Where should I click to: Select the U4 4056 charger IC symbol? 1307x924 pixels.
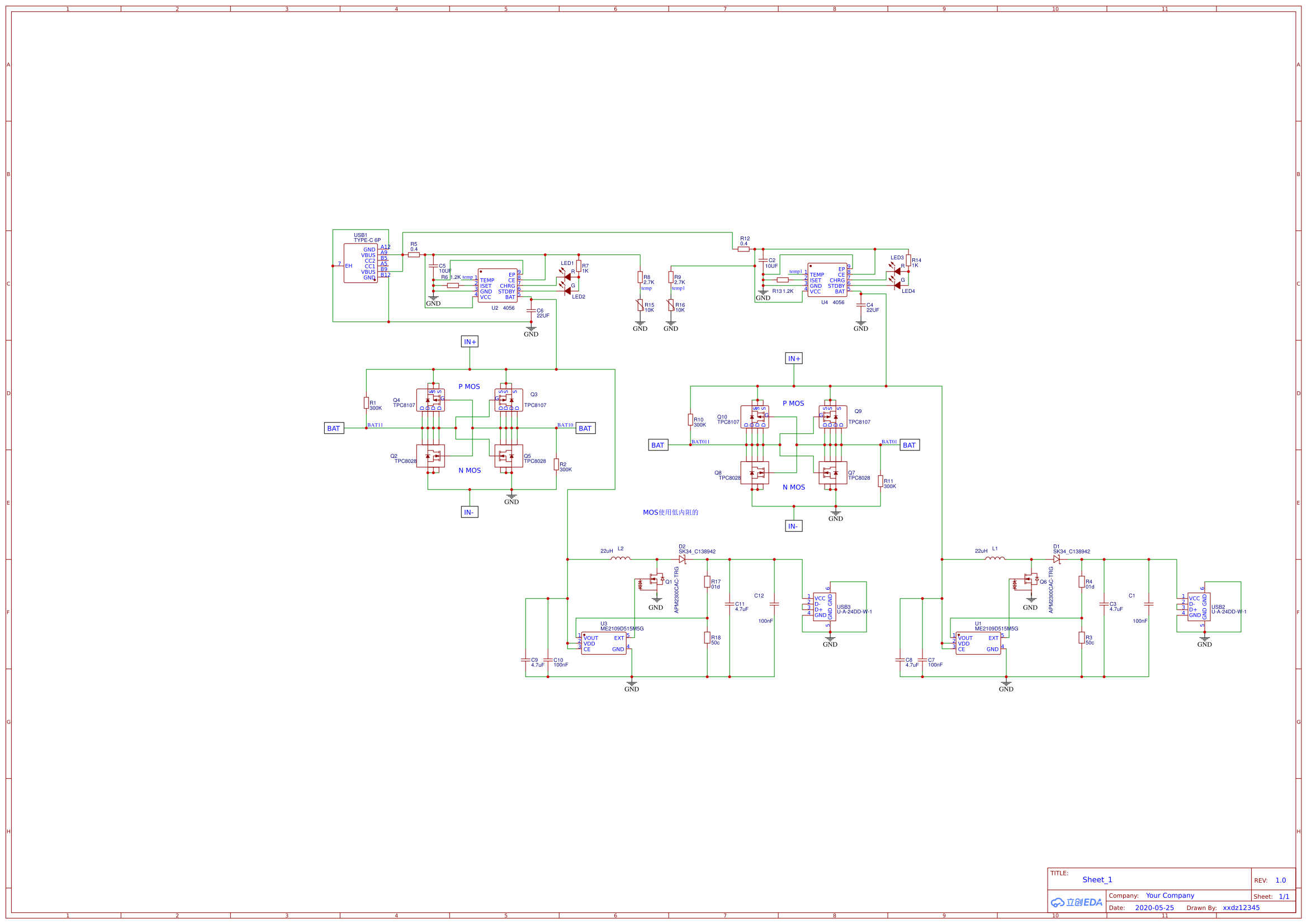(827, 279)
